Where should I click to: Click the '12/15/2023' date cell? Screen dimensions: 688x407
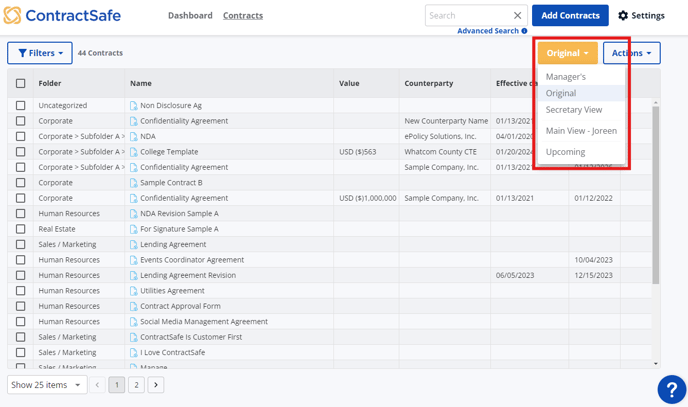[x=593, y=275]
